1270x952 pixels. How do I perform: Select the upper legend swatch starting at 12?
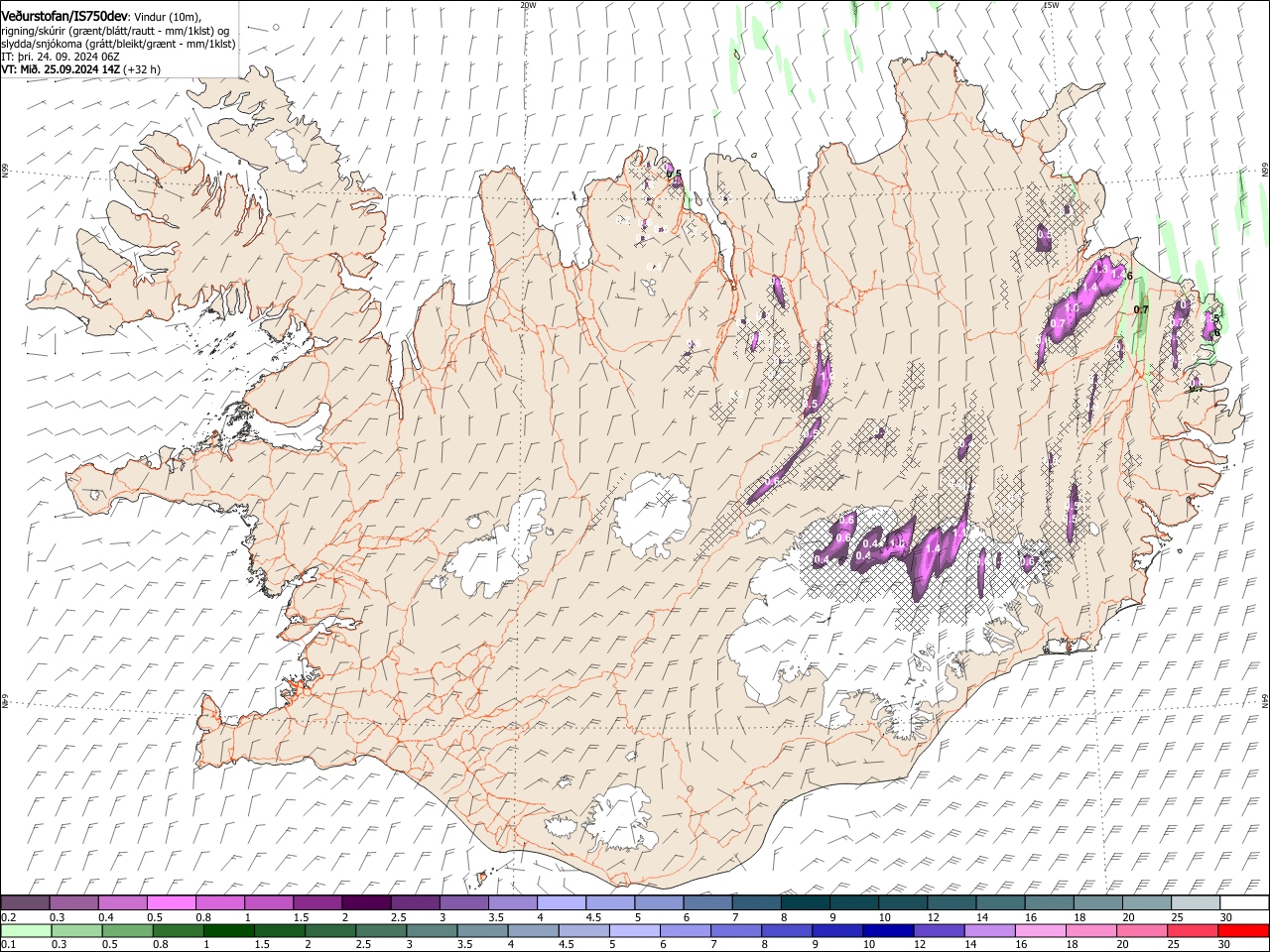[952, 903]
